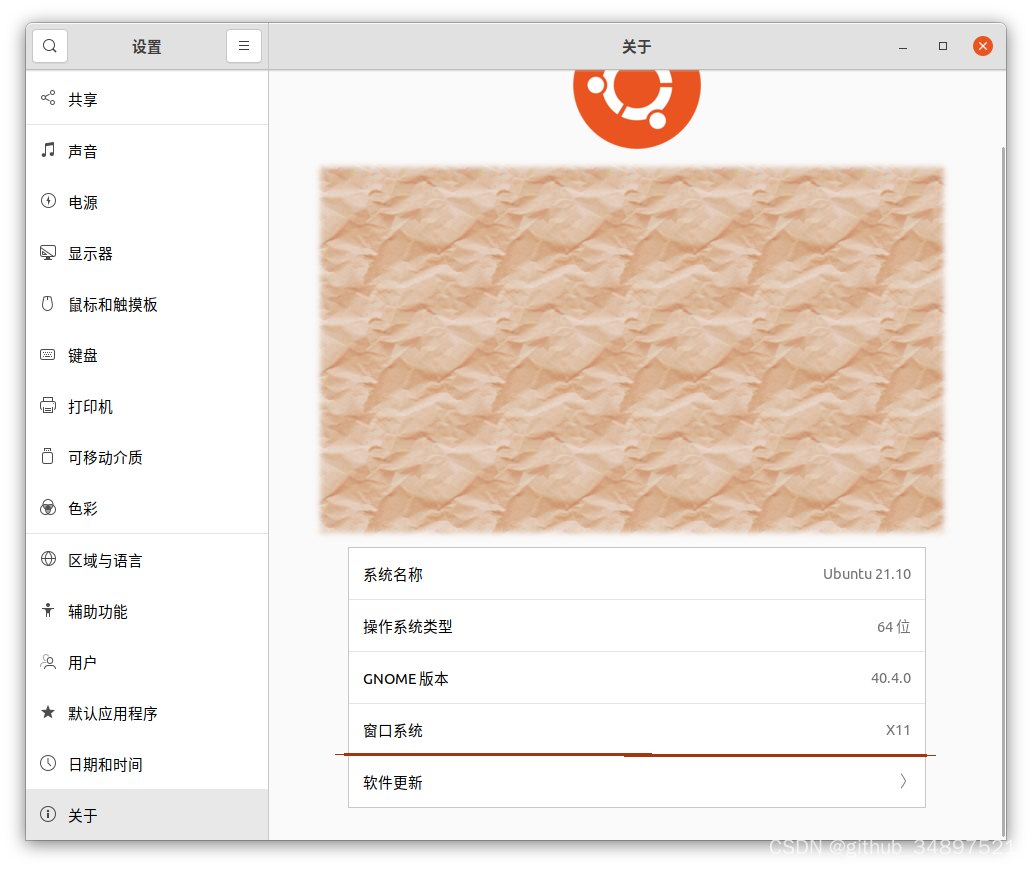Image resolution: width=1032 pixels, height=869 pixels.
Task: Click the Ubuntu wallpaper preview image
Action: tap(630, 348)
